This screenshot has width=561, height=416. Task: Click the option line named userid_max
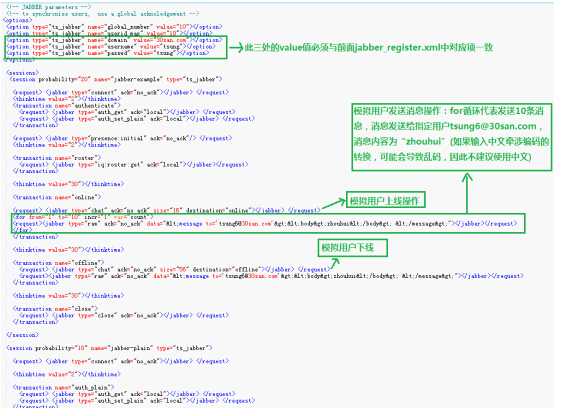pyautogui.click(x=109, y=33)
